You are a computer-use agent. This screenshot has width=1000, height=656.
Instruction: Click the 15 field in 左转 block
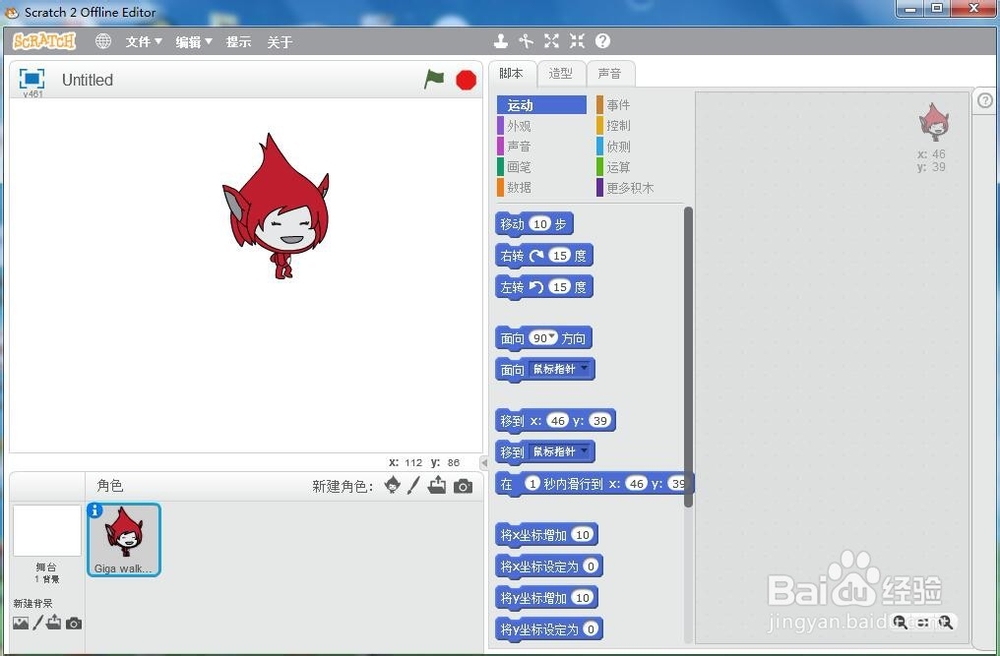(x=560, y=287)
